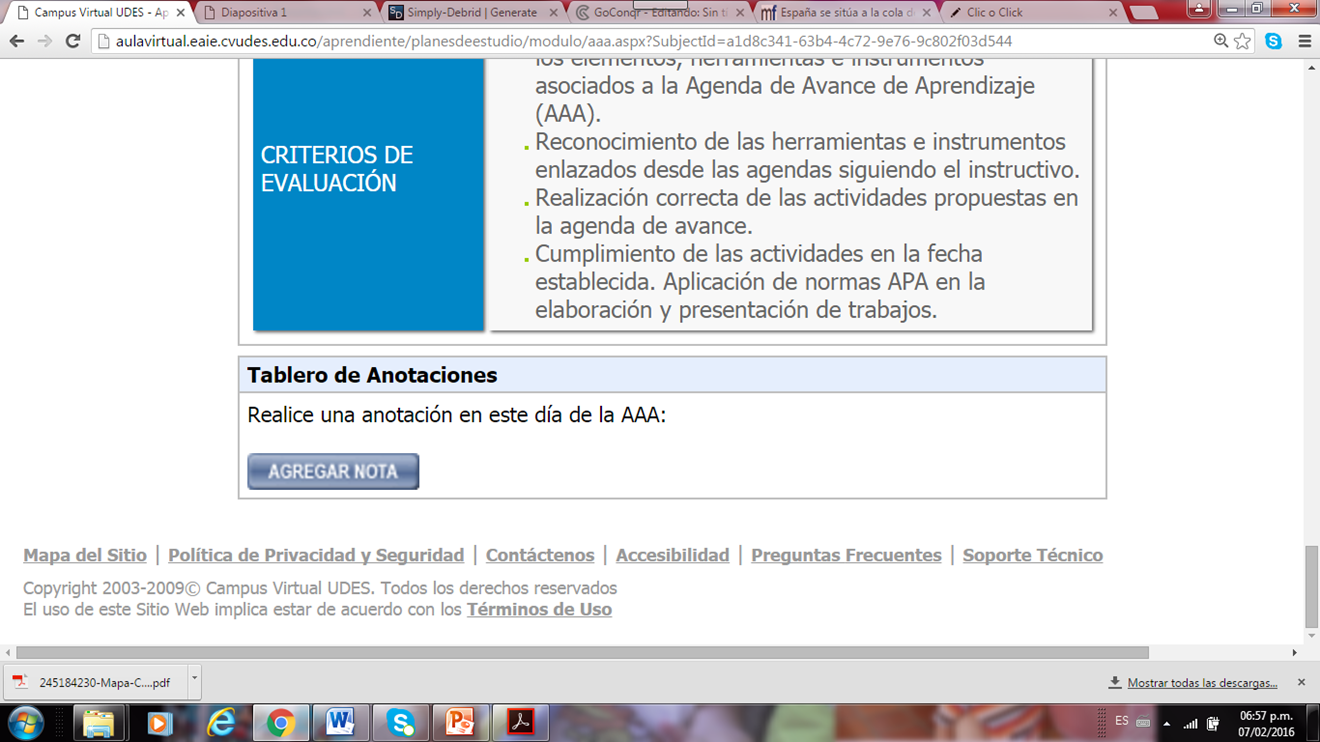The width and height of the screenshot is (1320, 742).
Task: Close the Diapositiva 1 tab
Action: [367, 13]
